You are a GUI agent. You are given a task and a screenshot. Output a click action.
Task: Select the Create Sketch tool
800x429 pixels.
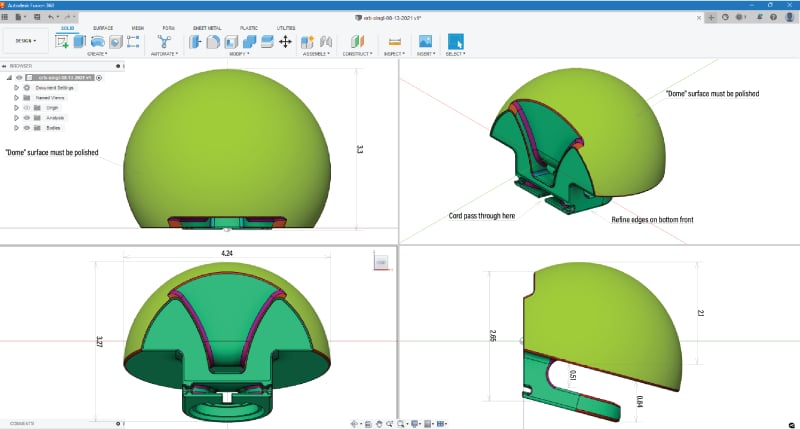pyautogui.click(x=62, y=42)
